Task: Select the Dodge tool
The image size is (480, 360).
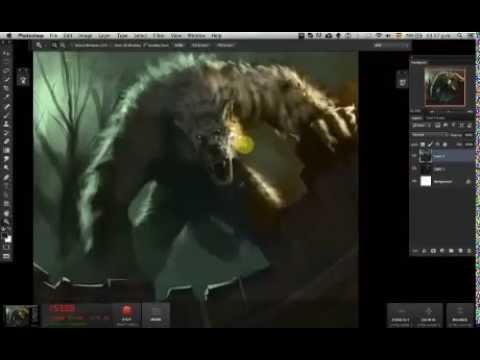Action: (6, 168)
